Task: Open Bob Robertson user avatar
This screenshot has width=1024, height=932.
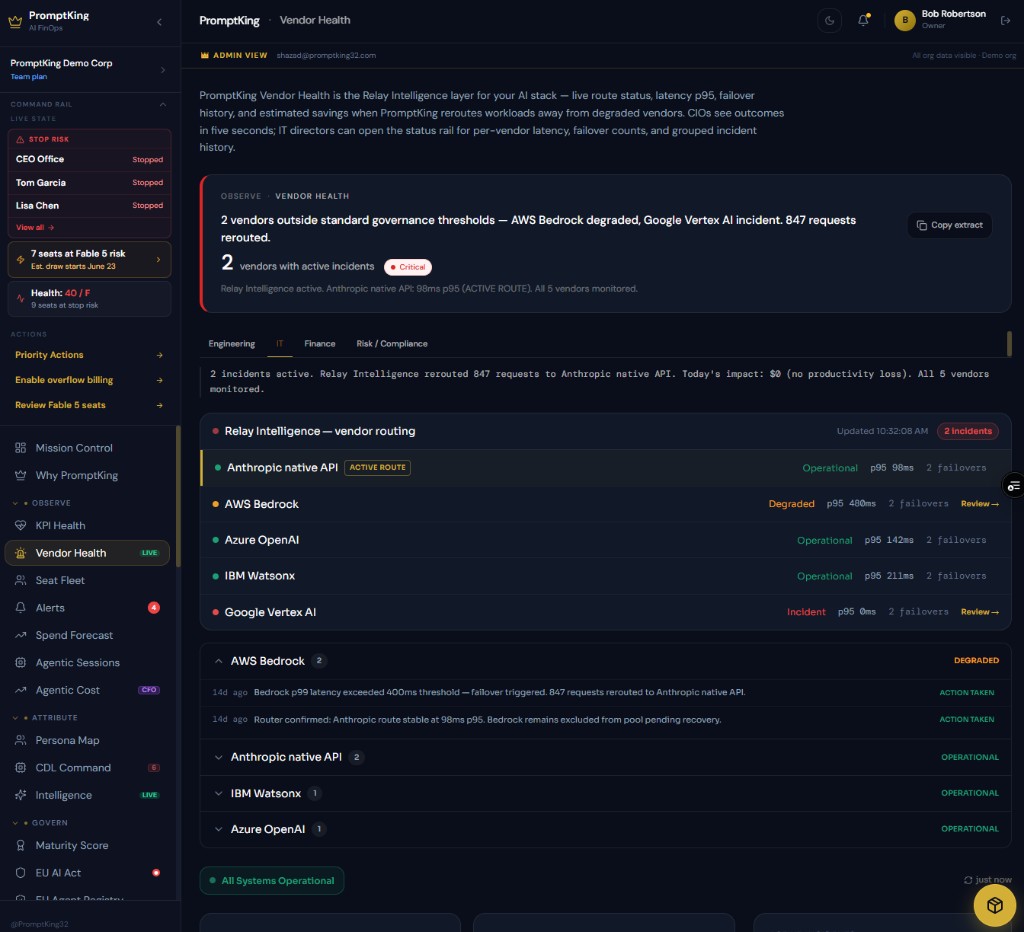Action: pos(904,20)
